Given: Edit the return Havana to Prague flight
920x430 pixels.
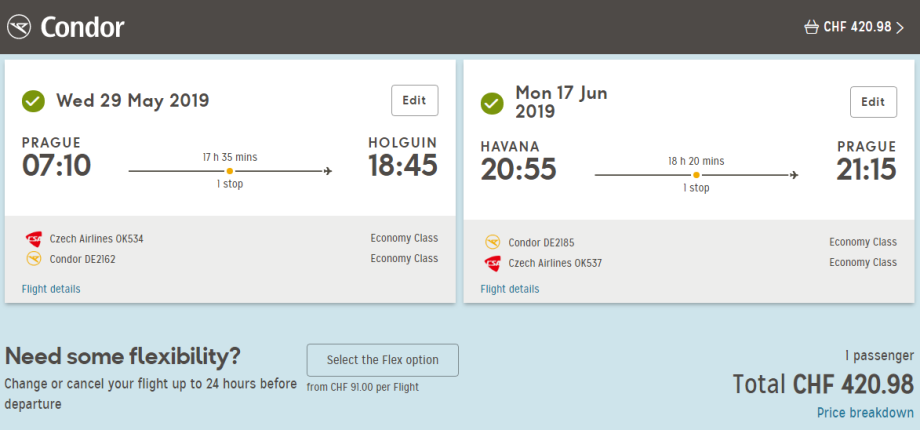Looking at the screenshot, I should click(x=873, y=102).
